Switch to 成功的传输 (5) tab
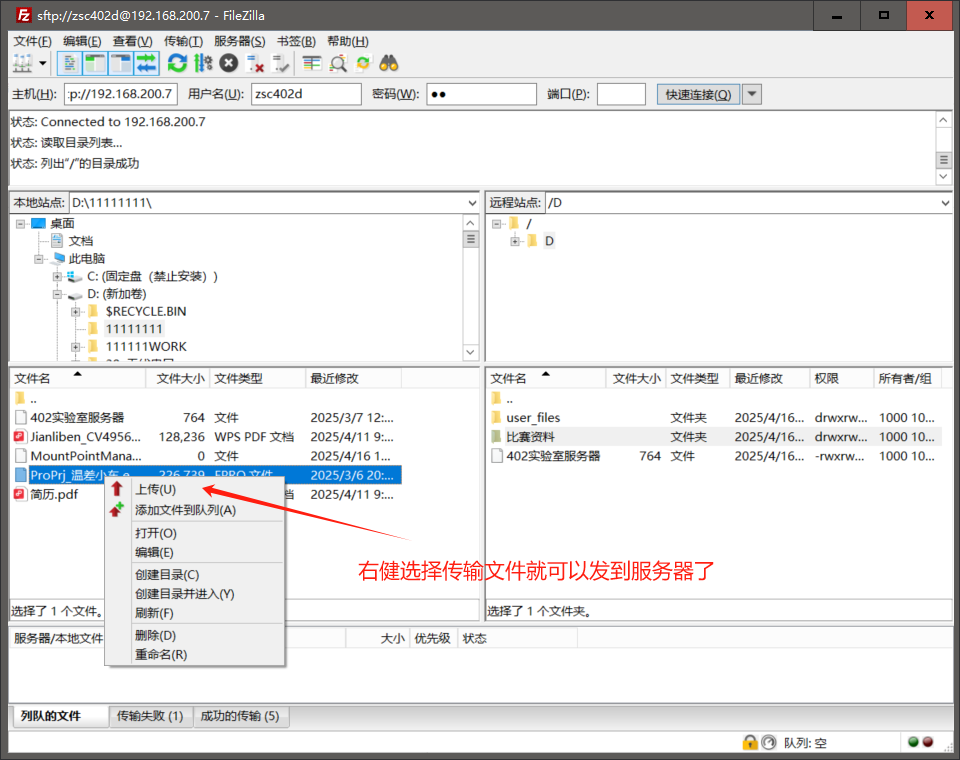 [241, 716]
